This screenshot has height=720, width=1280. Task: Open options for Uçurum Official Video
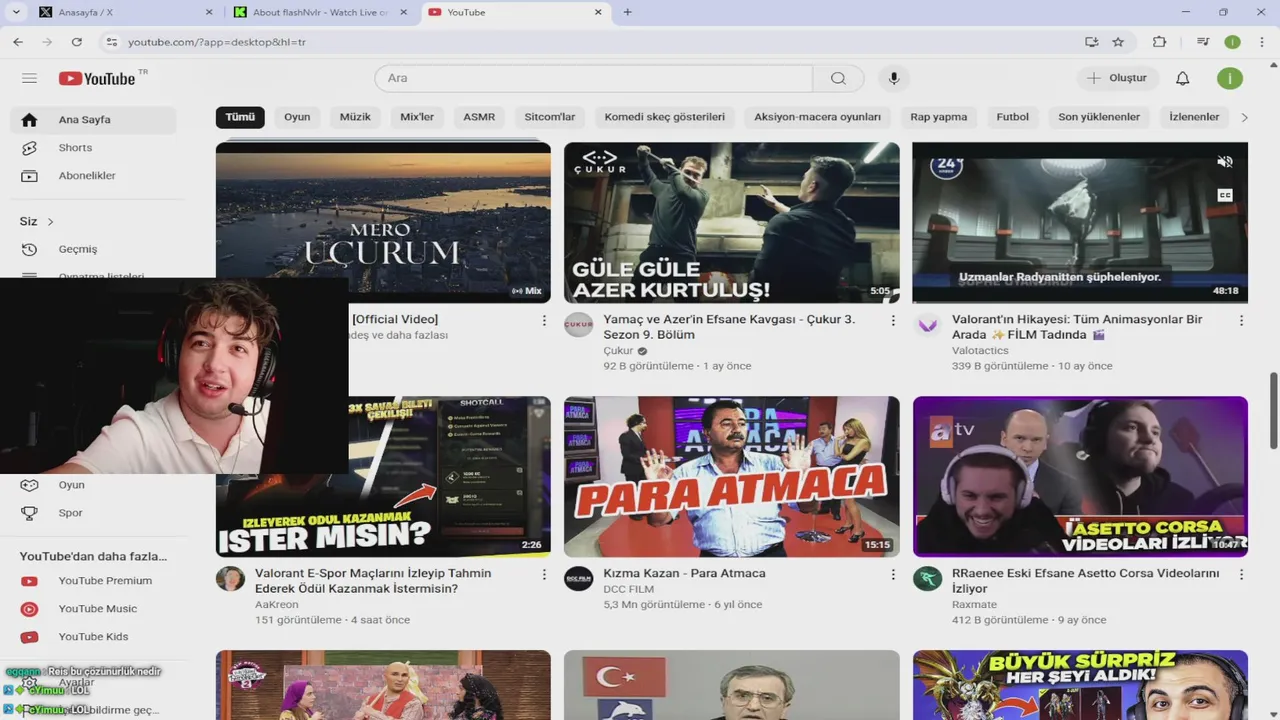click(544, 321)
